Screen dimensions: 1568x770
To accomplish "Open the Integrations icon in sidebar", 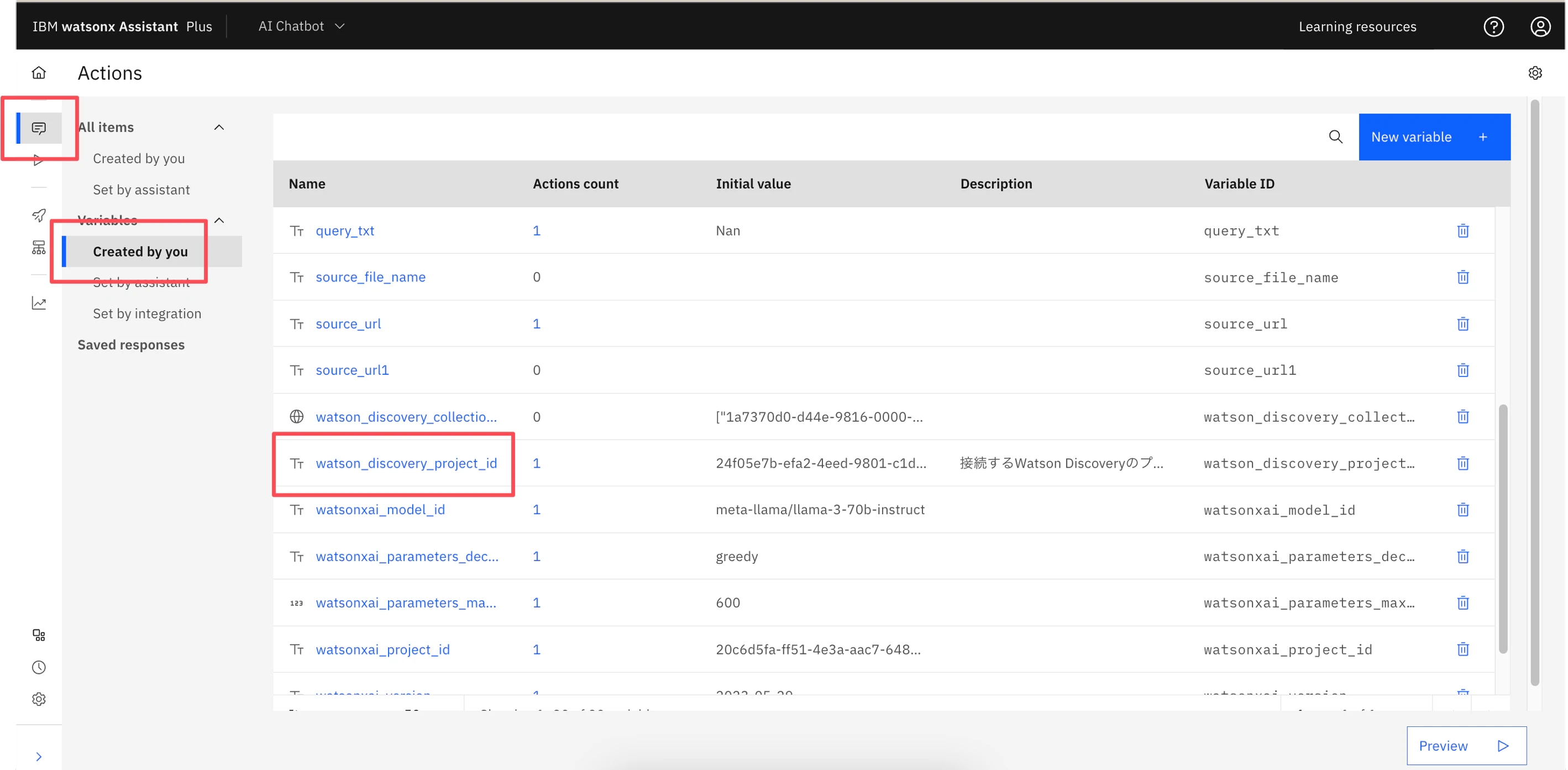I will click(38, 635).
